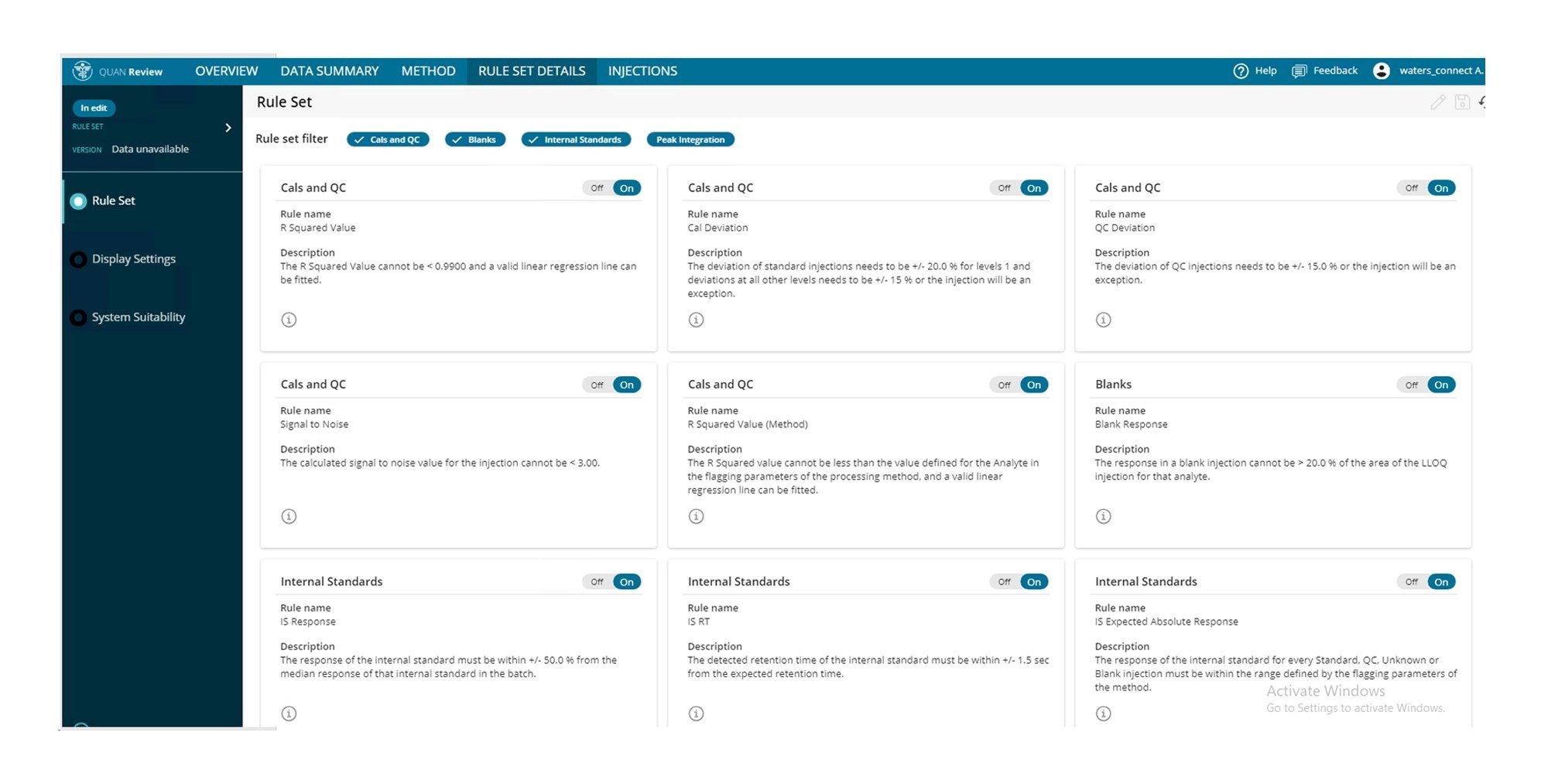The image size is (1548, 784).
Task: Open info icon on IS Expected Absolute Response card
Action: coord(1104,714)
